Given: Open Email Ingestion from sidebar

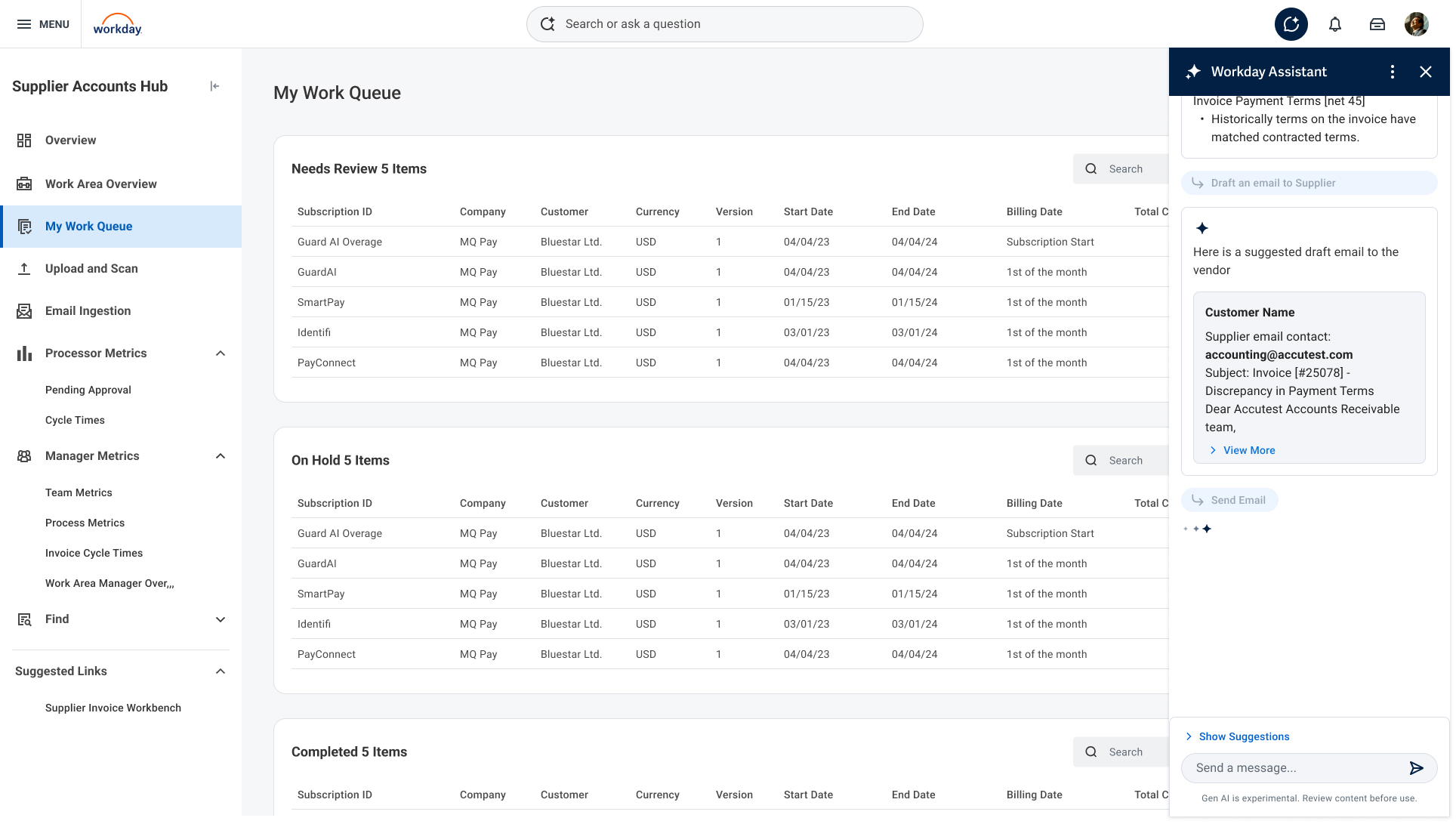Looking at the screenshot, I should pos(88,310).
